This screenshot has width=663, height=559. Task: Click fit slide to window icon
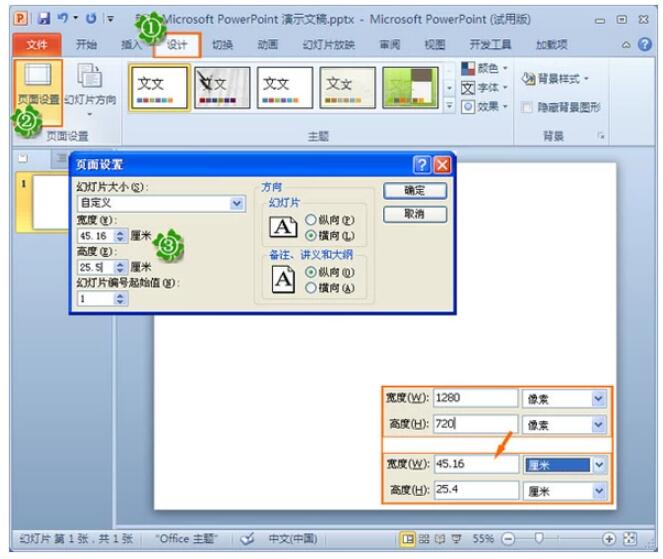pyautogui.click(x=630, y=538)
